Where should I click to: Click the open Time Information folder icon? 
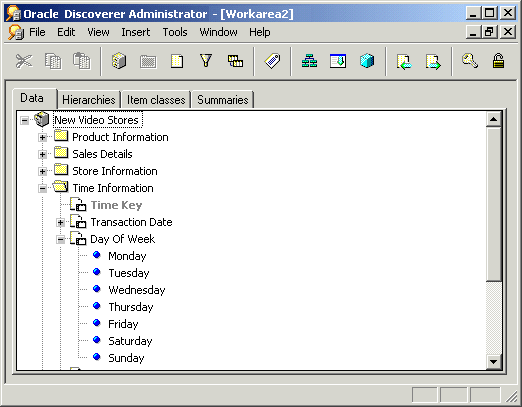click(x=61, y=187)
